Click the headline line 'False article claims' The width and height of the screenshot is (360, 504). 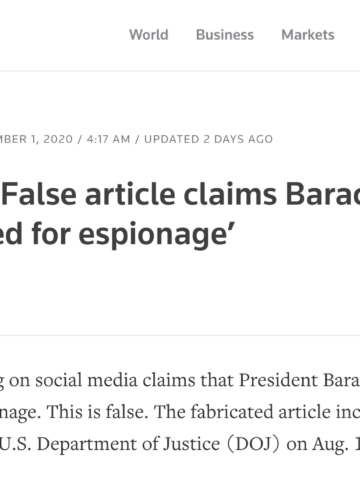(x=138, y=195)
